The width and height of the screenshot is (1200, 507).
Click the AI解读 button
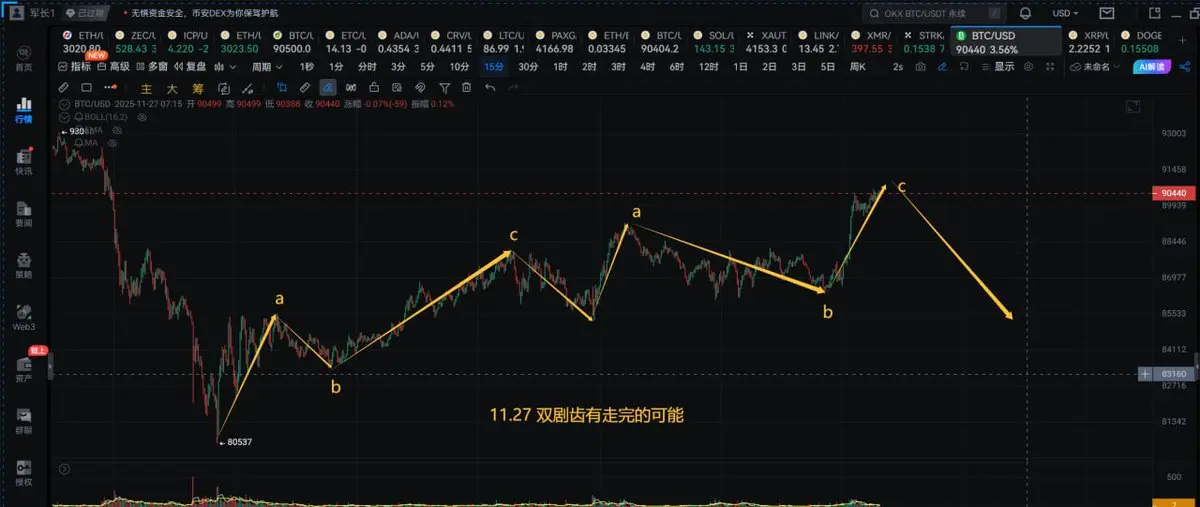click(1152, 66)
